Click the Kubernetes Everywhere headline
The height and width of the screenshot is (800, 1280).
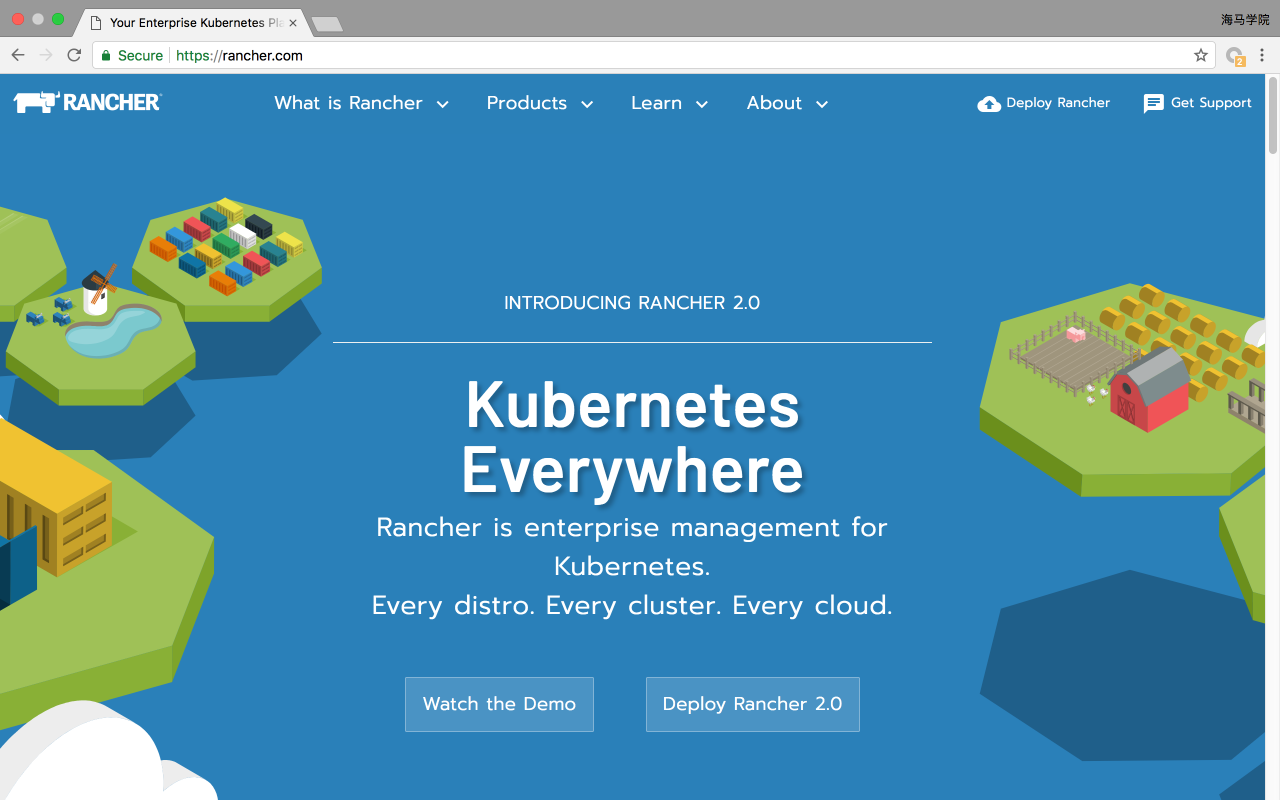point(633,437)
